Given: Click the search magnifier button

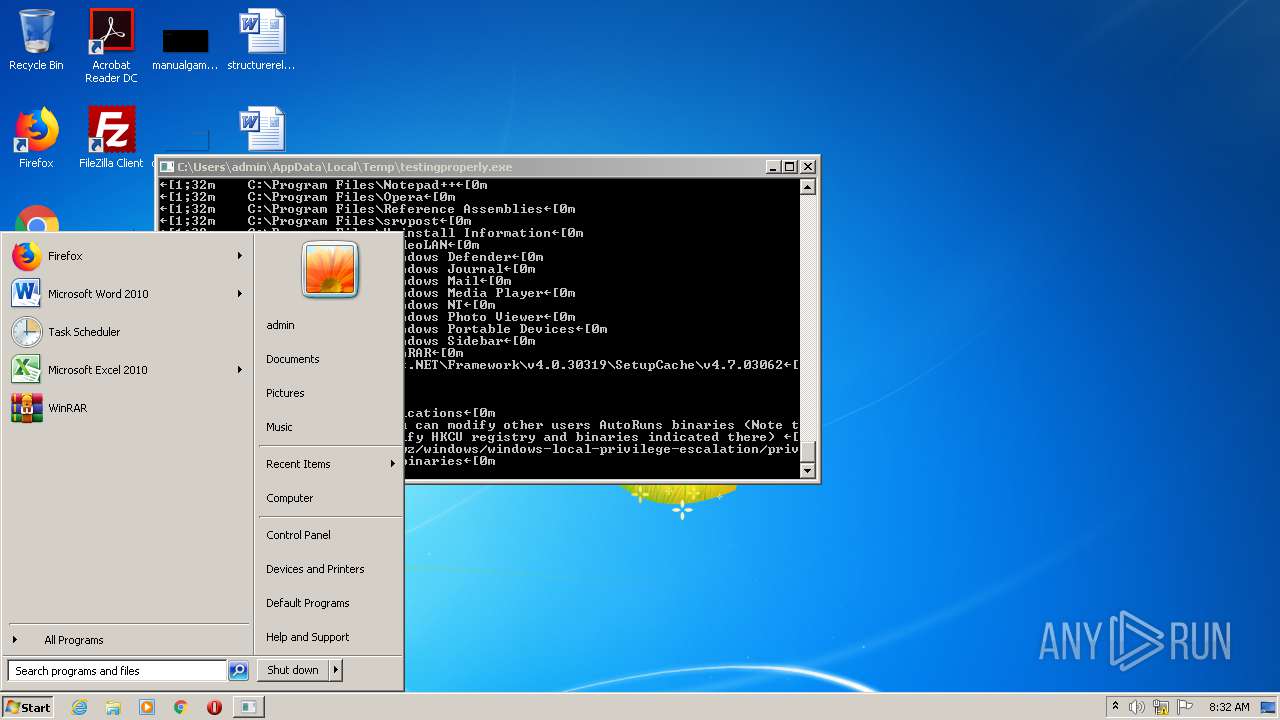Looking at the screenshot, I should (238, 671).
